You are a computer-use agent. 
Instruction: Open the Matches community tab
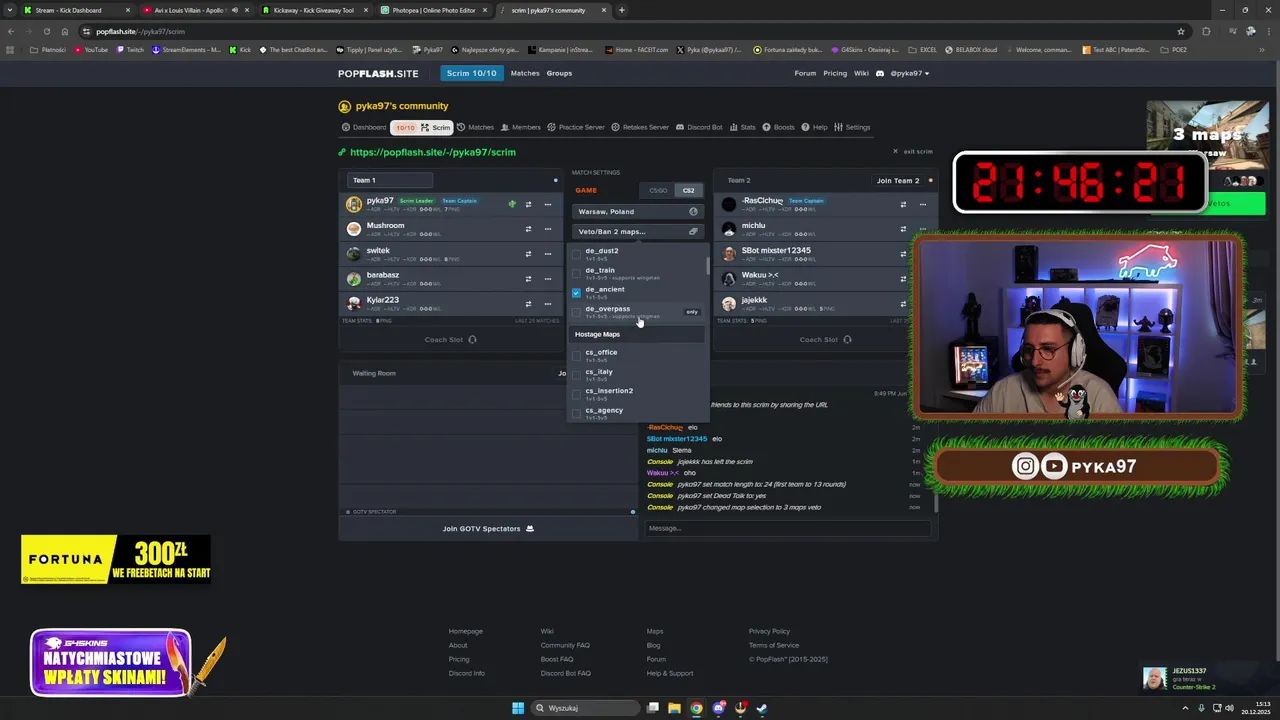(475, 127)
